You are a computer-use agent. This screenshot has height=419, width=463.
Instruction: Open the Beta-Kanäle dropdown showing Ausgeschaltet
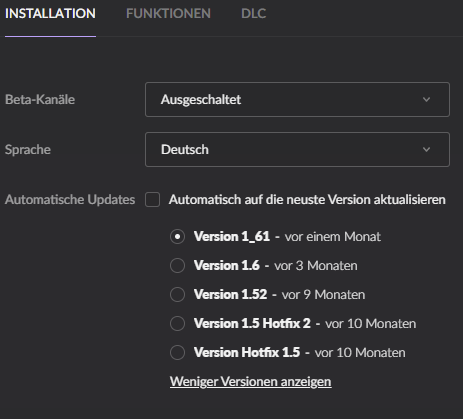pyautogui.click(x=297, y=99)
